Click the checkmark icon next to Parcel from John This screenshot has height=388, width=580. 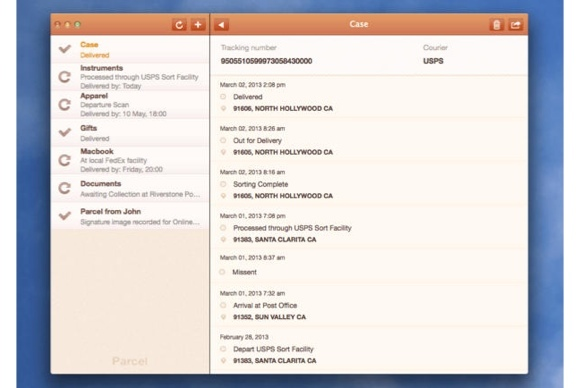click(65, 216)
